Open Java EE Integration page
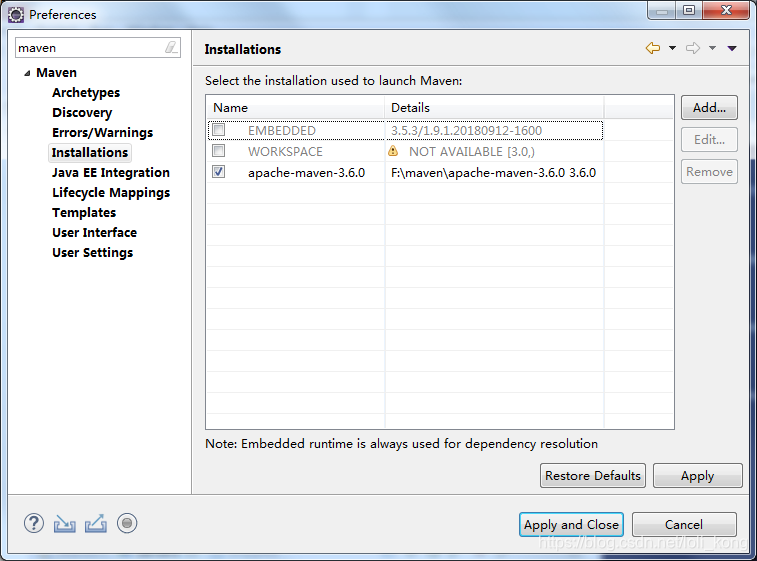Screen dimensions: 757x561 pos(111,172)
